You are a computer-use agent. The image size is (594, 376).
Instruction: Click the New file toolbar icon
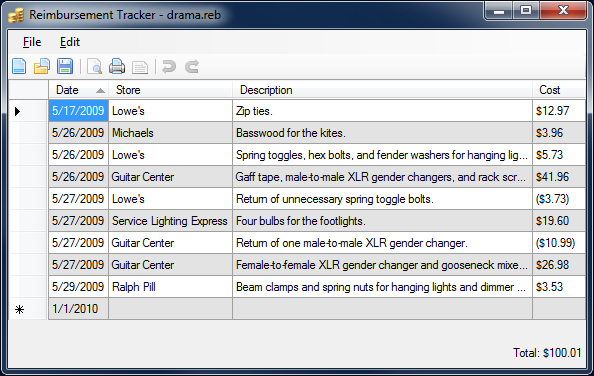click(19, 67)
